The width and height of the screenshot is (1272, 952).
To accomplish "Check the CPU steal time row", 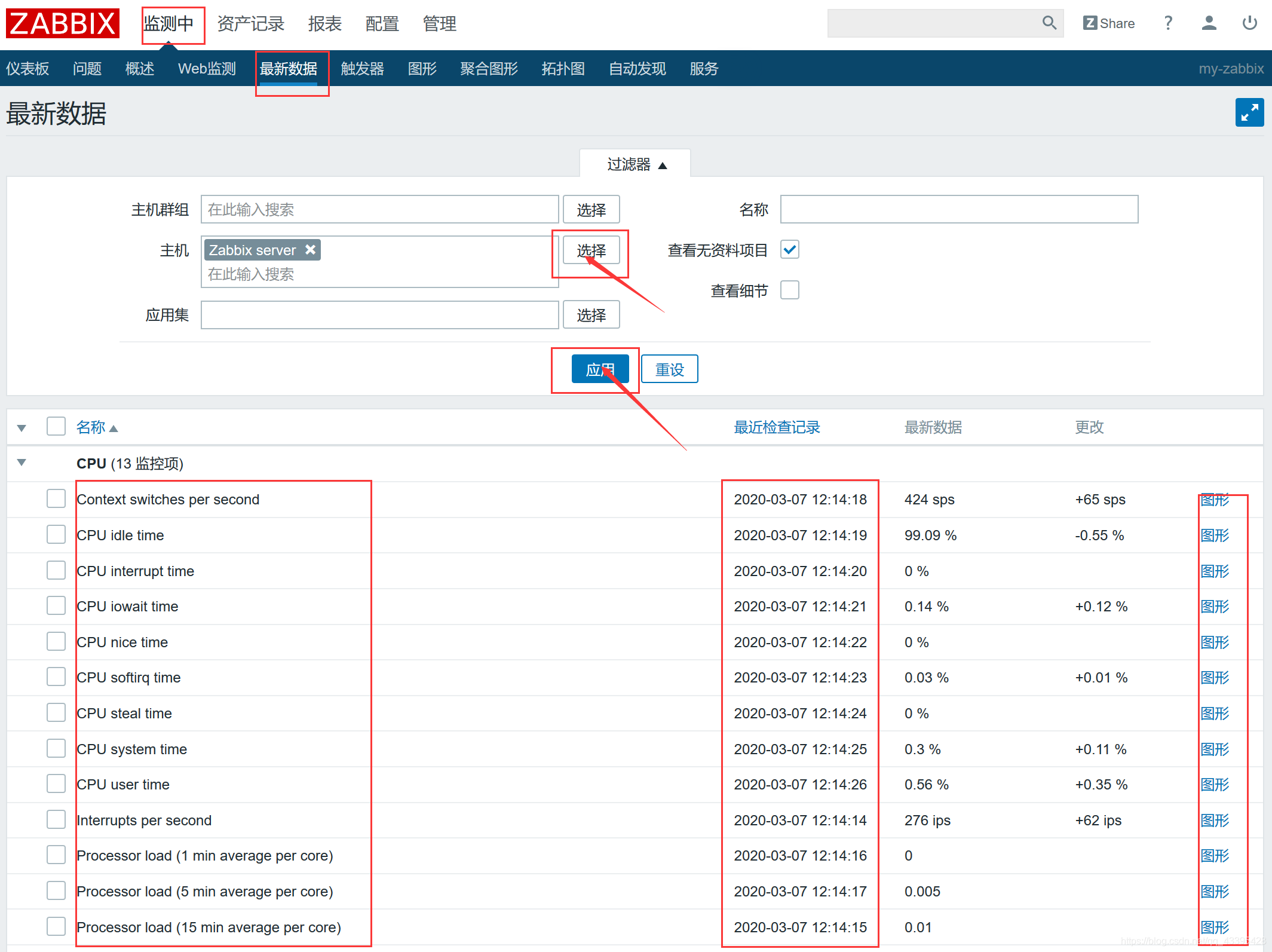I will click(56, 713).
